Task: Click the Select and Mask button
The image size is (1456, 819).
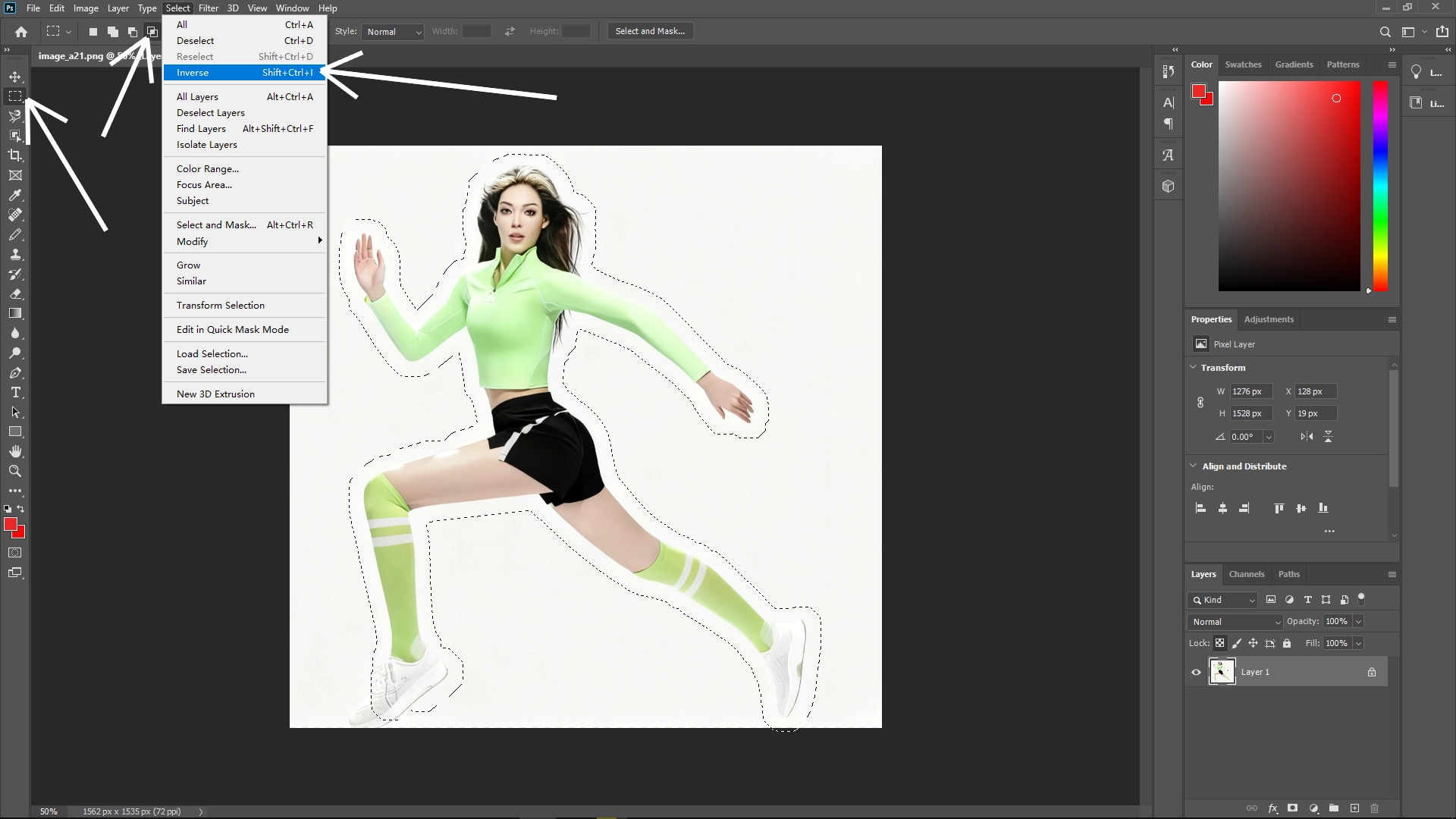Action: pos(649,30)
